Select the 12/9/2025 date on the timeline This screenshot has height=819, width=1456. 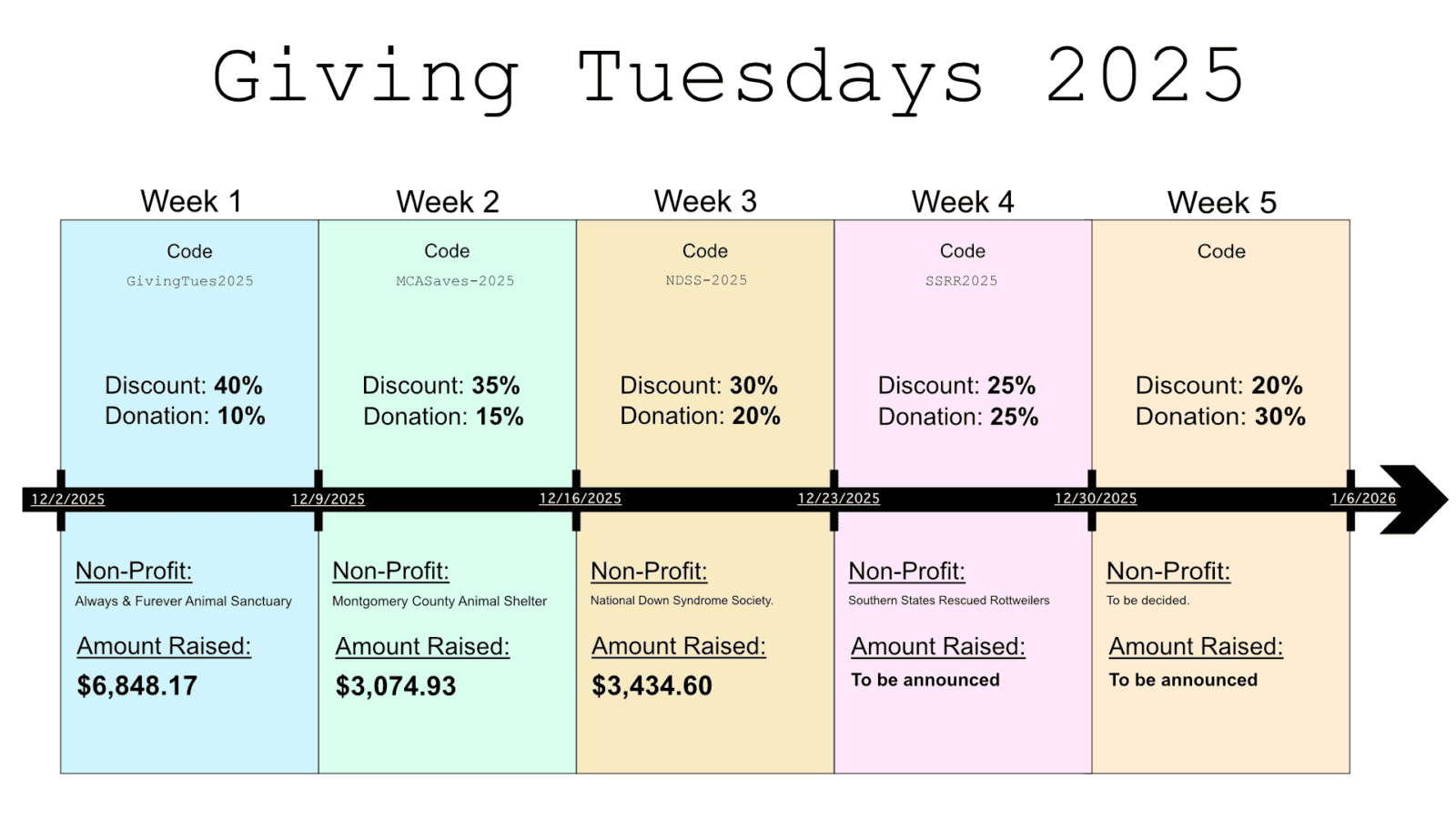[328, 499]
